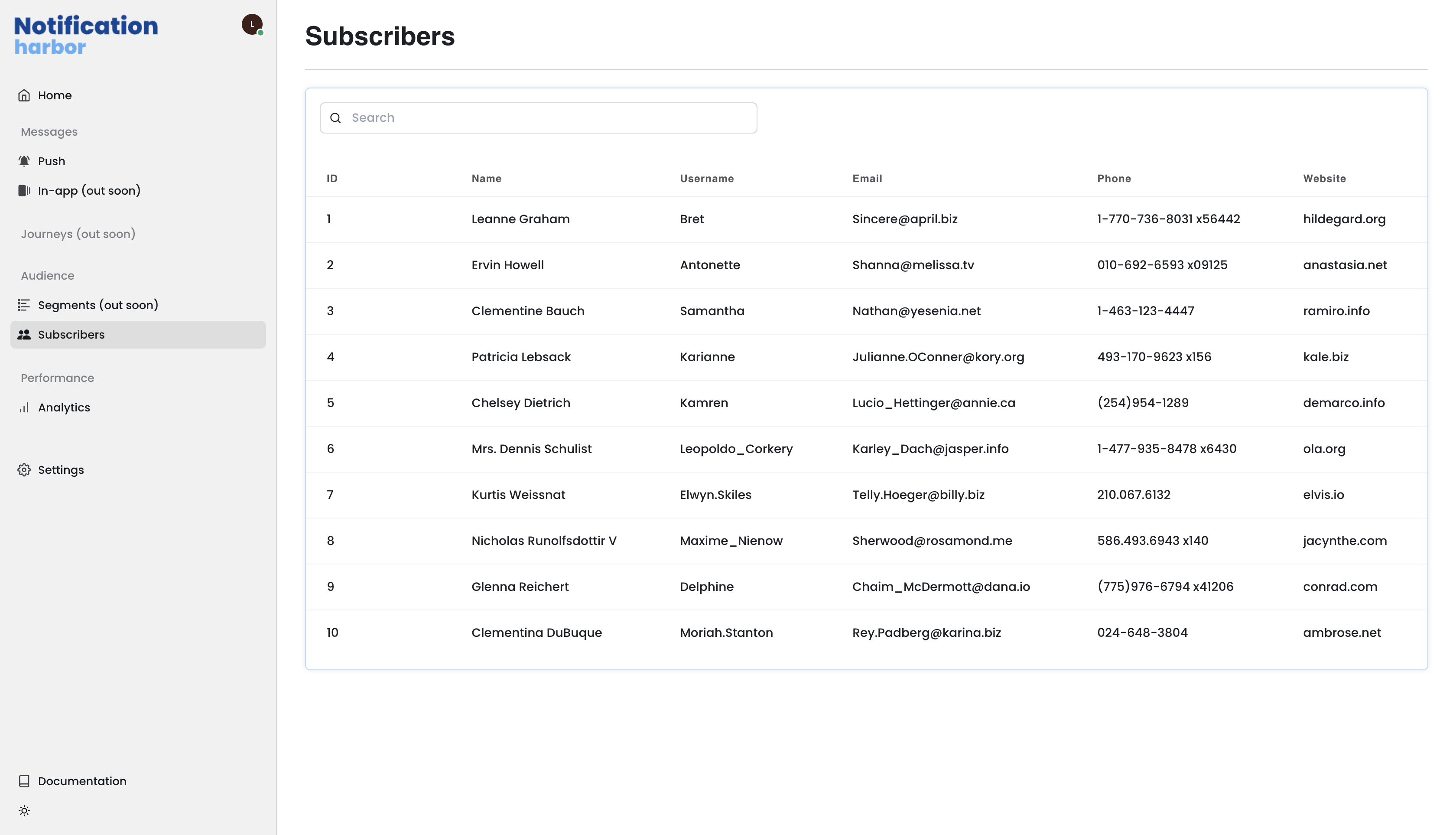Click the Subscribers people icon
The width and height of the screenshot is (1456, 835).
24,334
